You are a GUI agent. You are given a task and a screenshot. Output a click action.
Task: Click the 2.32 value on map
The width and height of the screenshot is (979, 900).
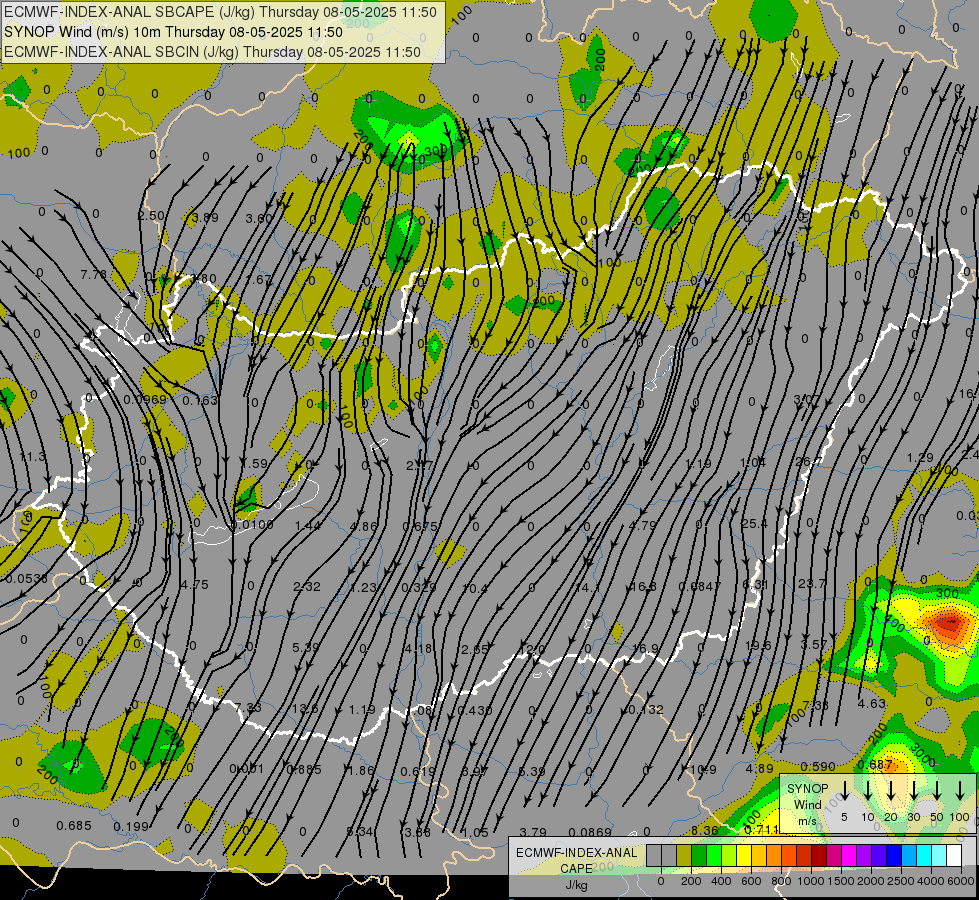(307, 586)
